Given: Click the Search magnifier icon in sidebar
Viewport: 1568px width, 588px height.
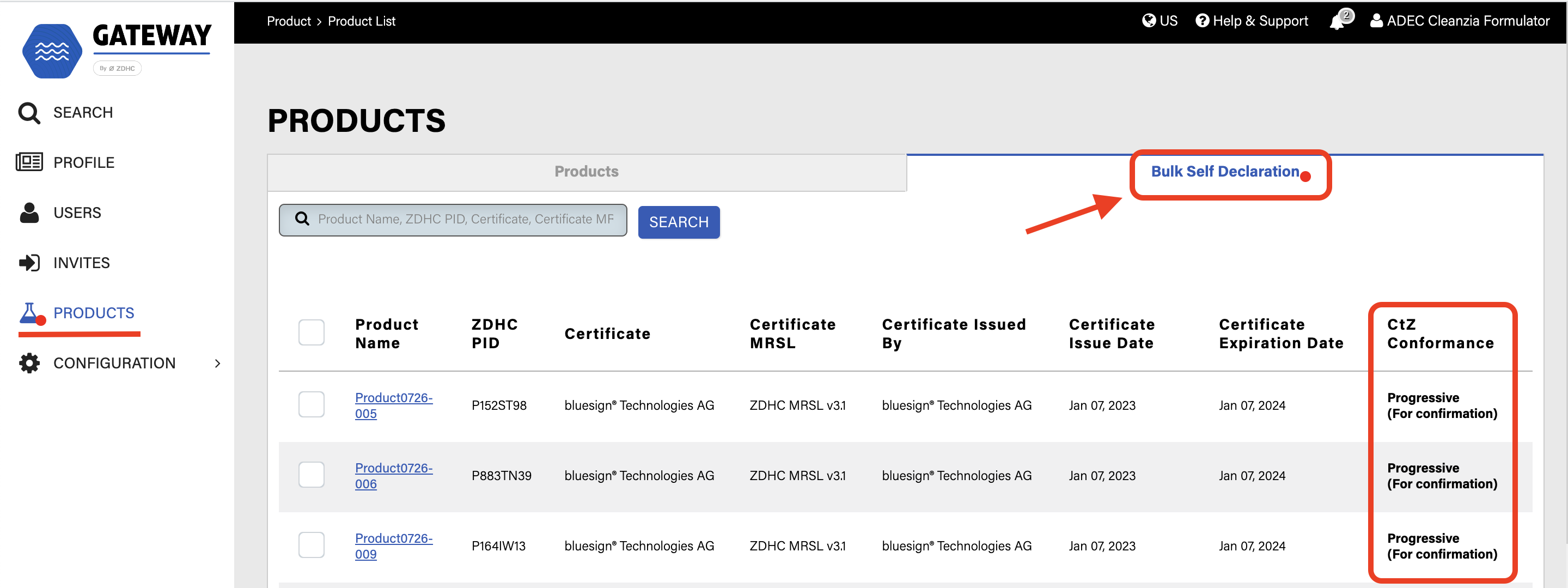Looking at the screenshot, I should [x=29, y=113].
